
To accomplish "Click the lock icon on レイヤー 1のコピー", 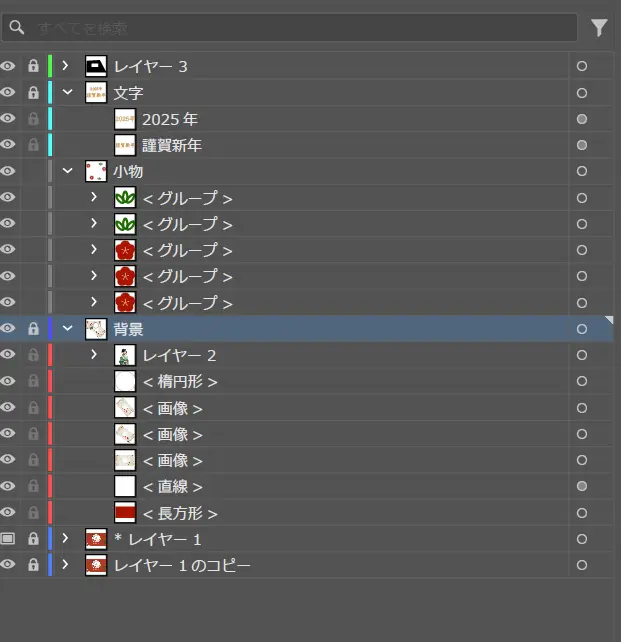I will tap(33, 565).
